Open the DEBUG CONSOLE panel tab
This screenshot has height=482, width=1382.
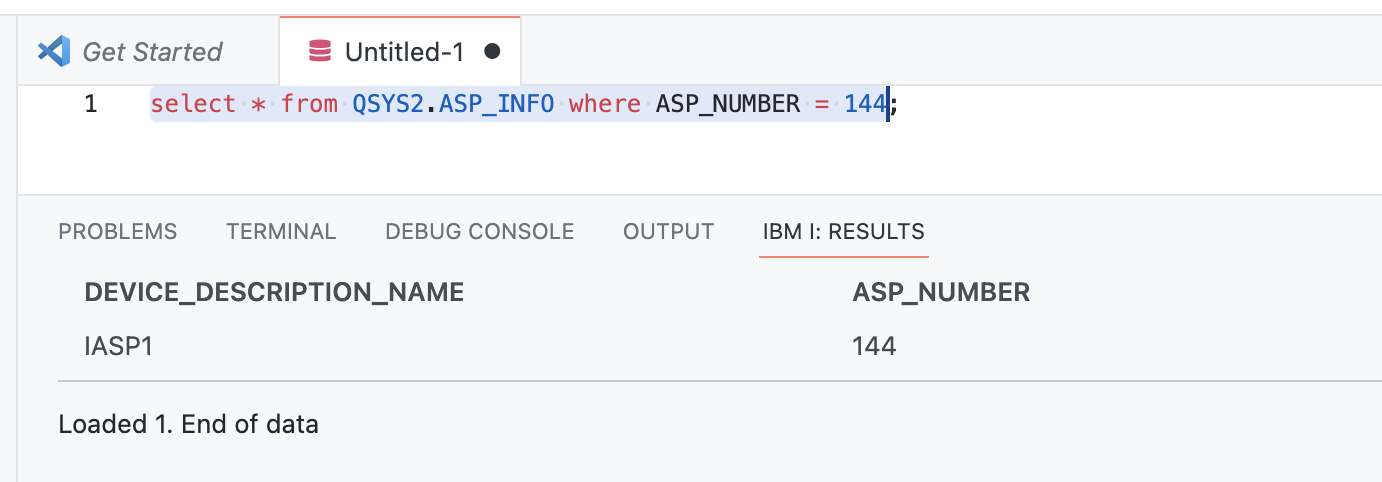(479, 232)
